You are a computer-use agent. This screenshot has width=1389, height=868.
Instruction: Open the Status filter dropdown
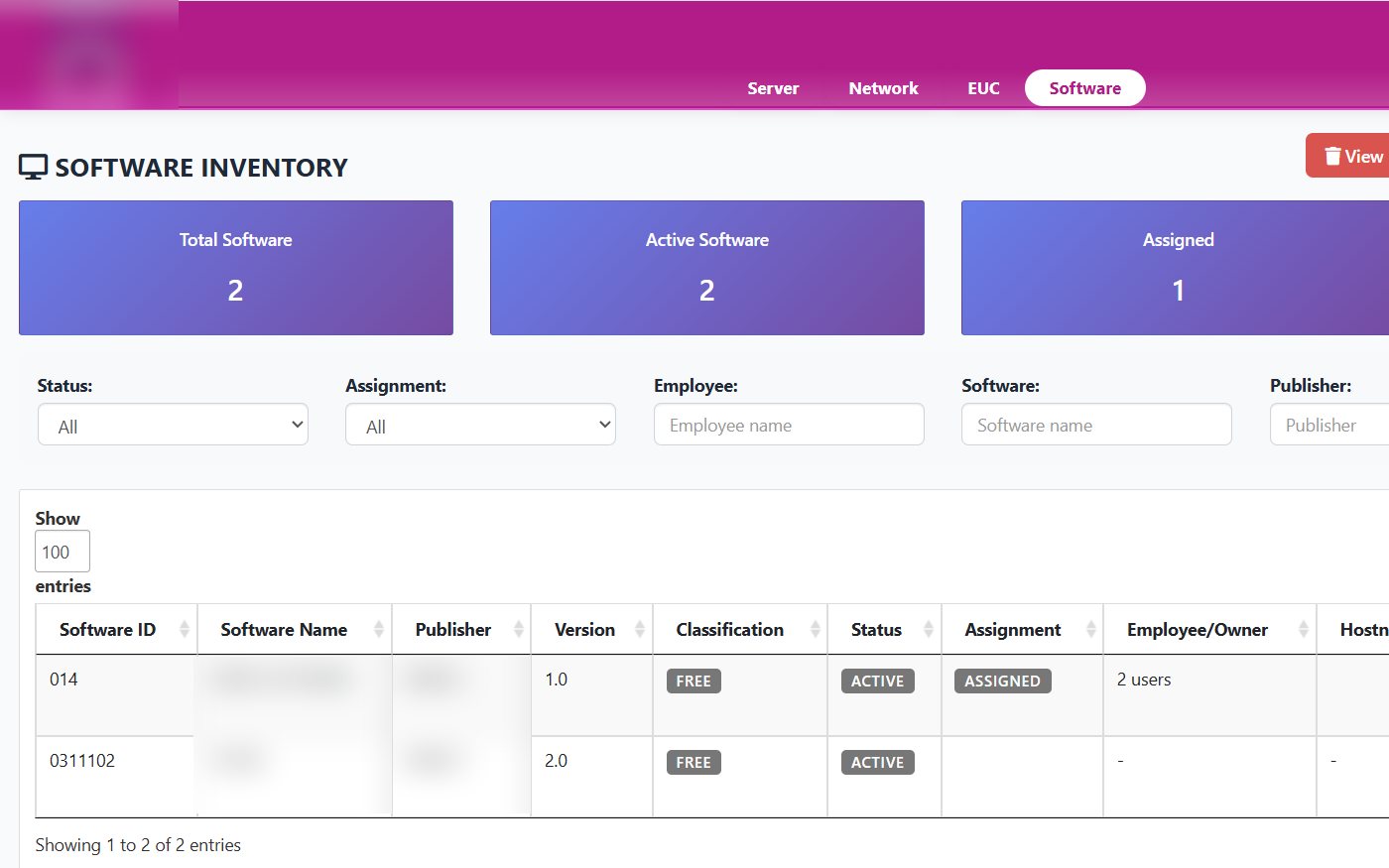pos(173,425)
